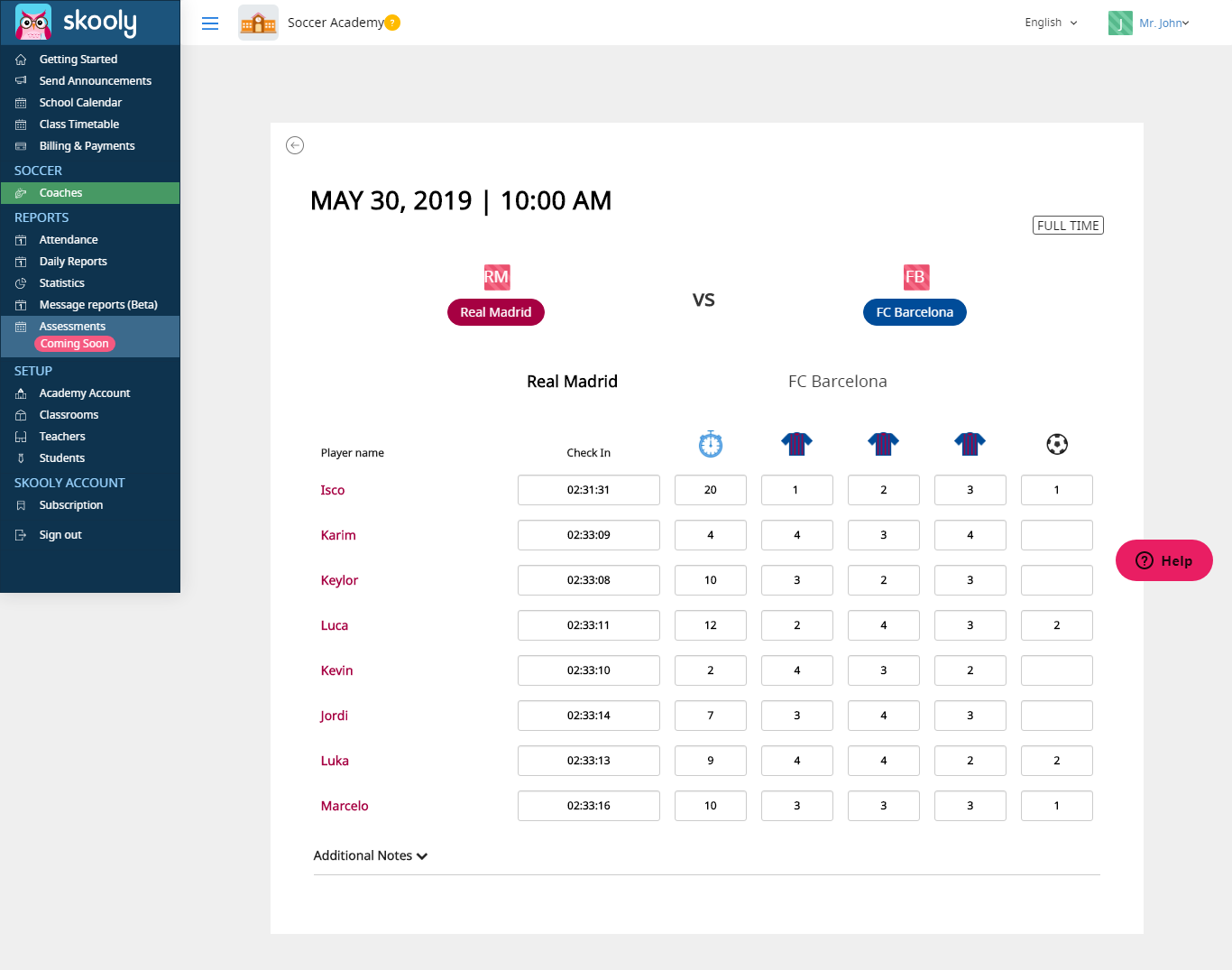Click the soccer ball goals column icon
The height and width of the screenshot is (970, 1232).
[1057, 444]
